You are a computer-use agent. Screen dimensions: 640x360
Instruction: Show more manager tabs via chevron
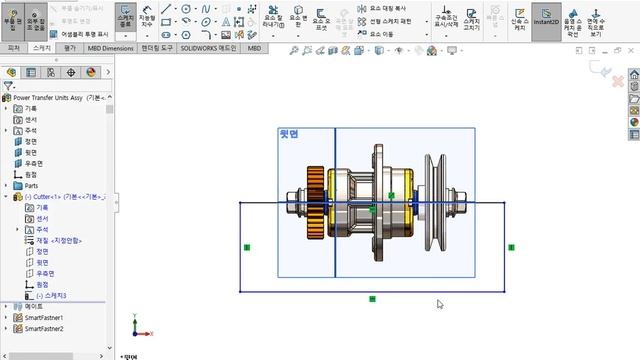108,72
